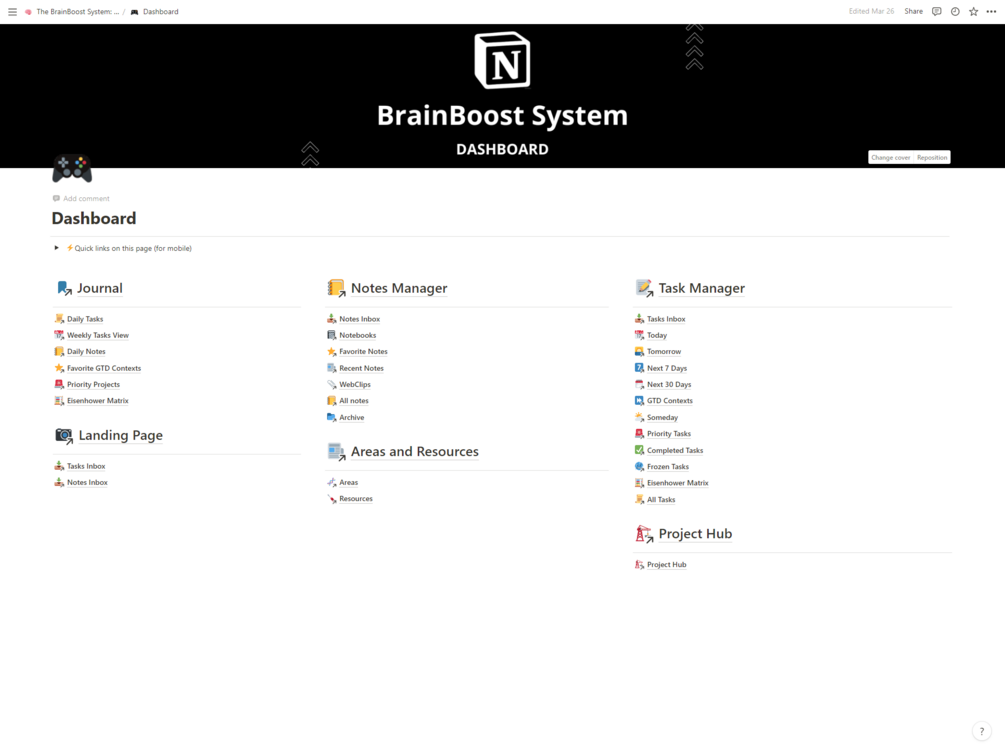Select the Dashboard breadcrumb item
Viewport: 1005px width, 754px height.
[x=160, y=12]
